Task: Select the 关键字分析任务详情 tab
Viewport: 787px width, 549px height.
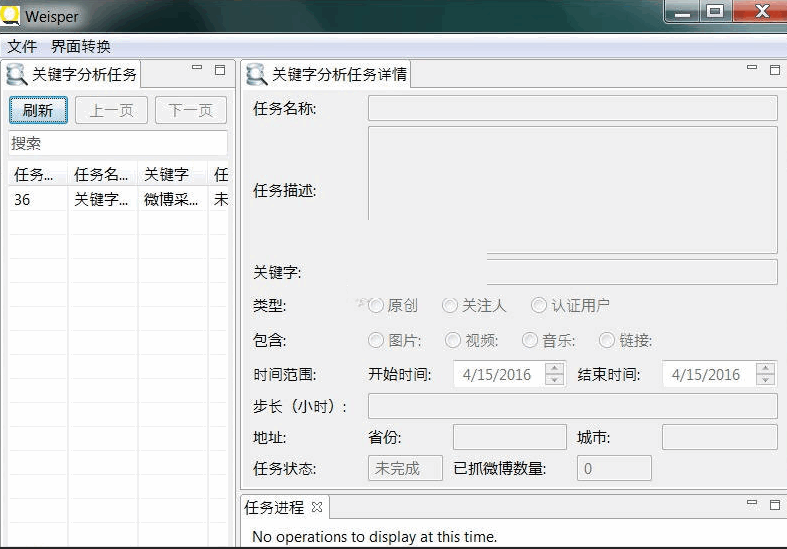Action: [327, 75]
